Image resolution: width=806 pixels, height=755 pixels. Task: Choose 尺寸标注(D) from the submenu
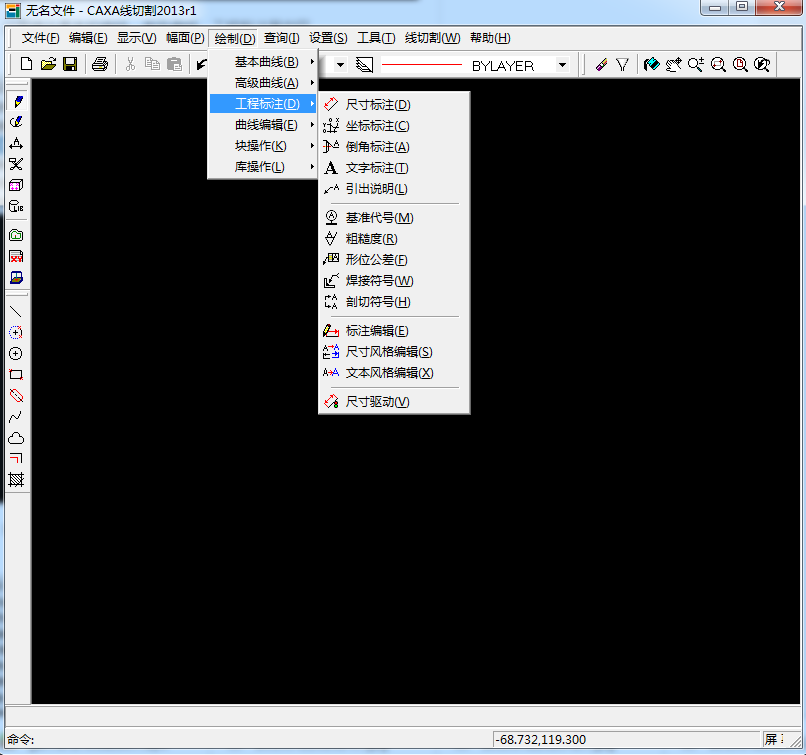[x=394, y=105]
